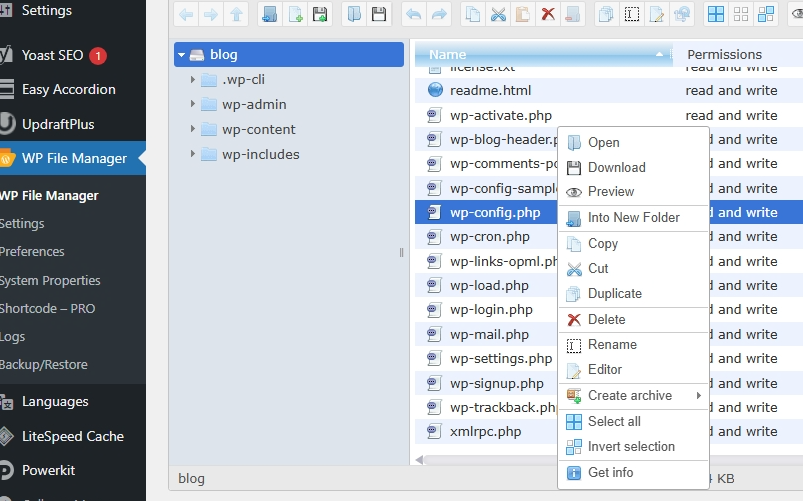Click the Copy toolbar icon
Viewport: 803px width, 501px height.
coord(473,14)
